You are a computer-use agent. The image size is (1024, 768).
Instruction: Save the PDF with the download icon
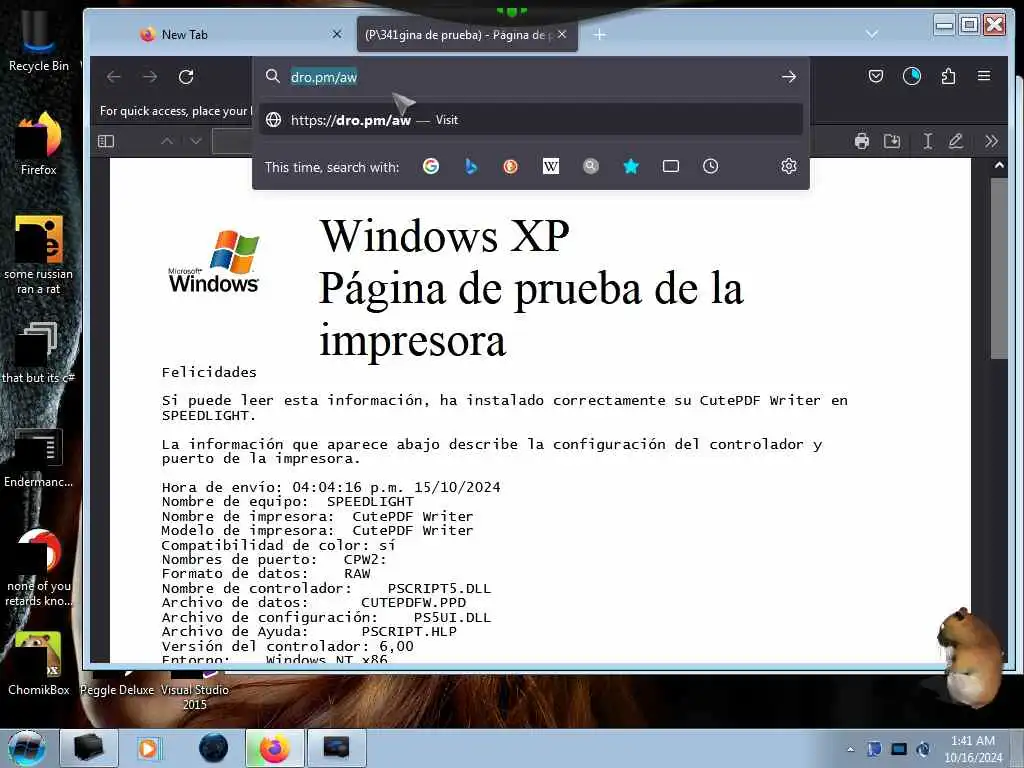(892, 141)
